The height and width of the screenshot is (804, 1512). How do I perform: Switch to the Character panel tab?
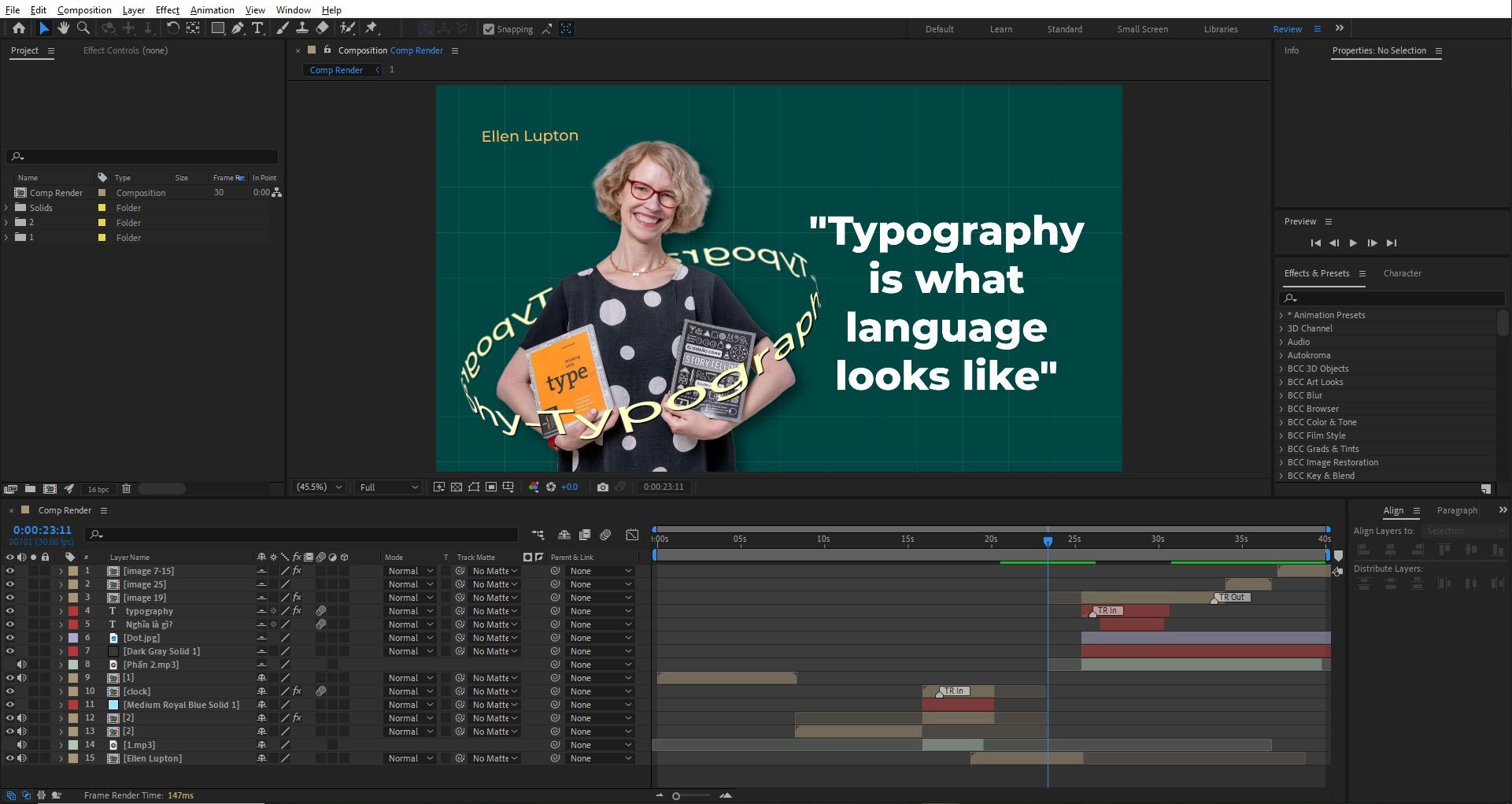point(1402,273)
